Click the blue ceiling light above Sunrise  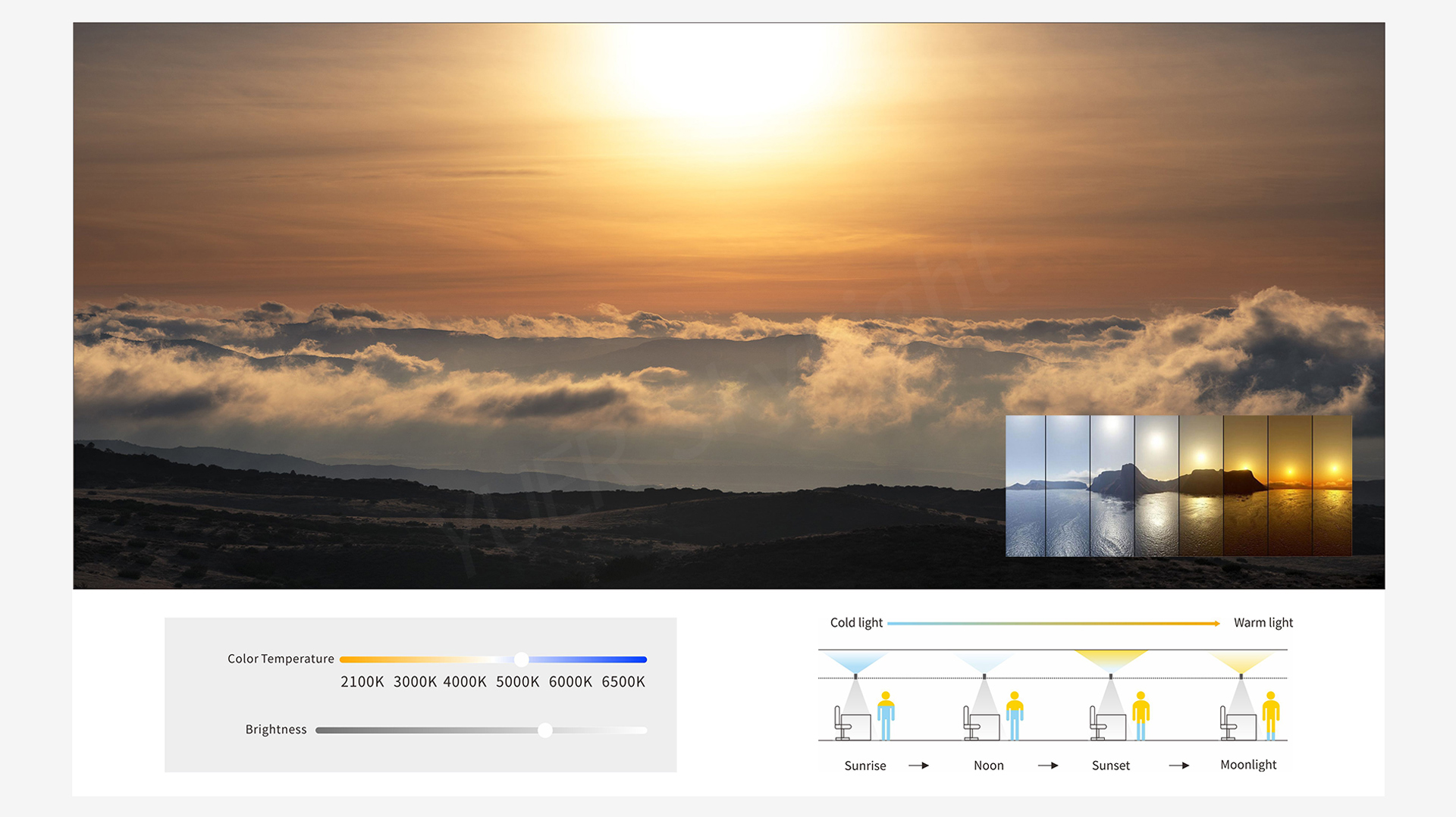click(x=855, y=662)
